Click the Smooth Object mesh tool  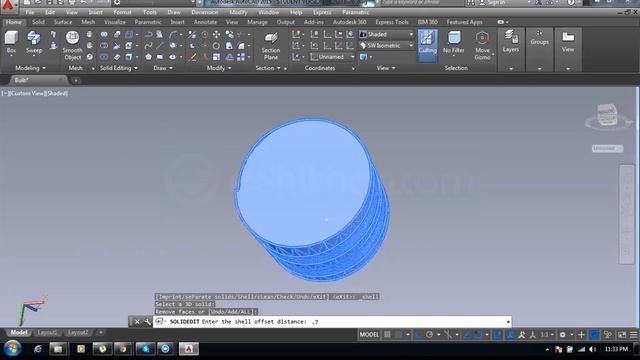(x=73, y=45)
